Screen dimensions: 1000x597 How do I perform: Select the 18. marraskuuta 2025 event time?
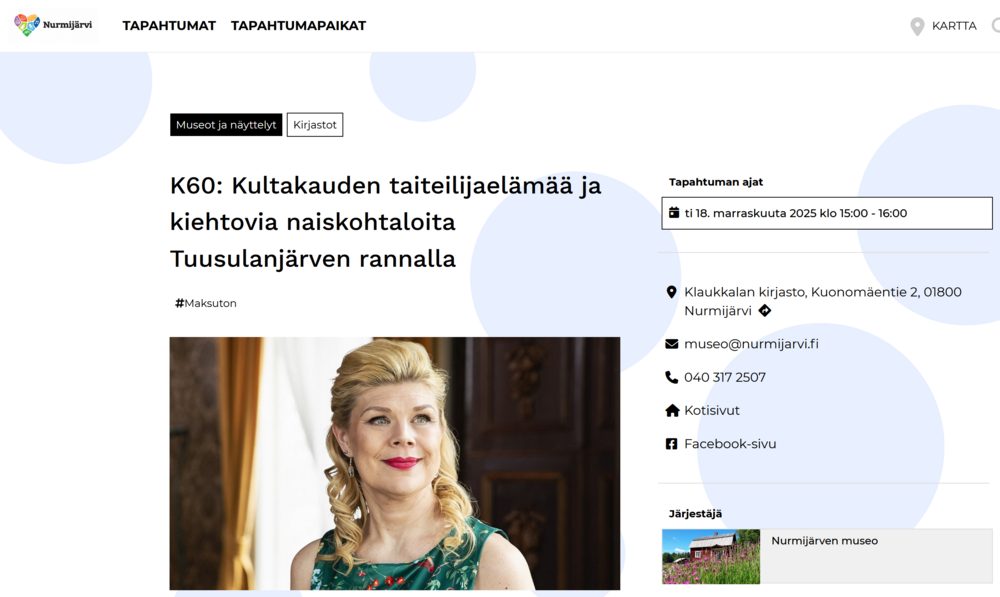pyautogui.click(x=795, y=213)
